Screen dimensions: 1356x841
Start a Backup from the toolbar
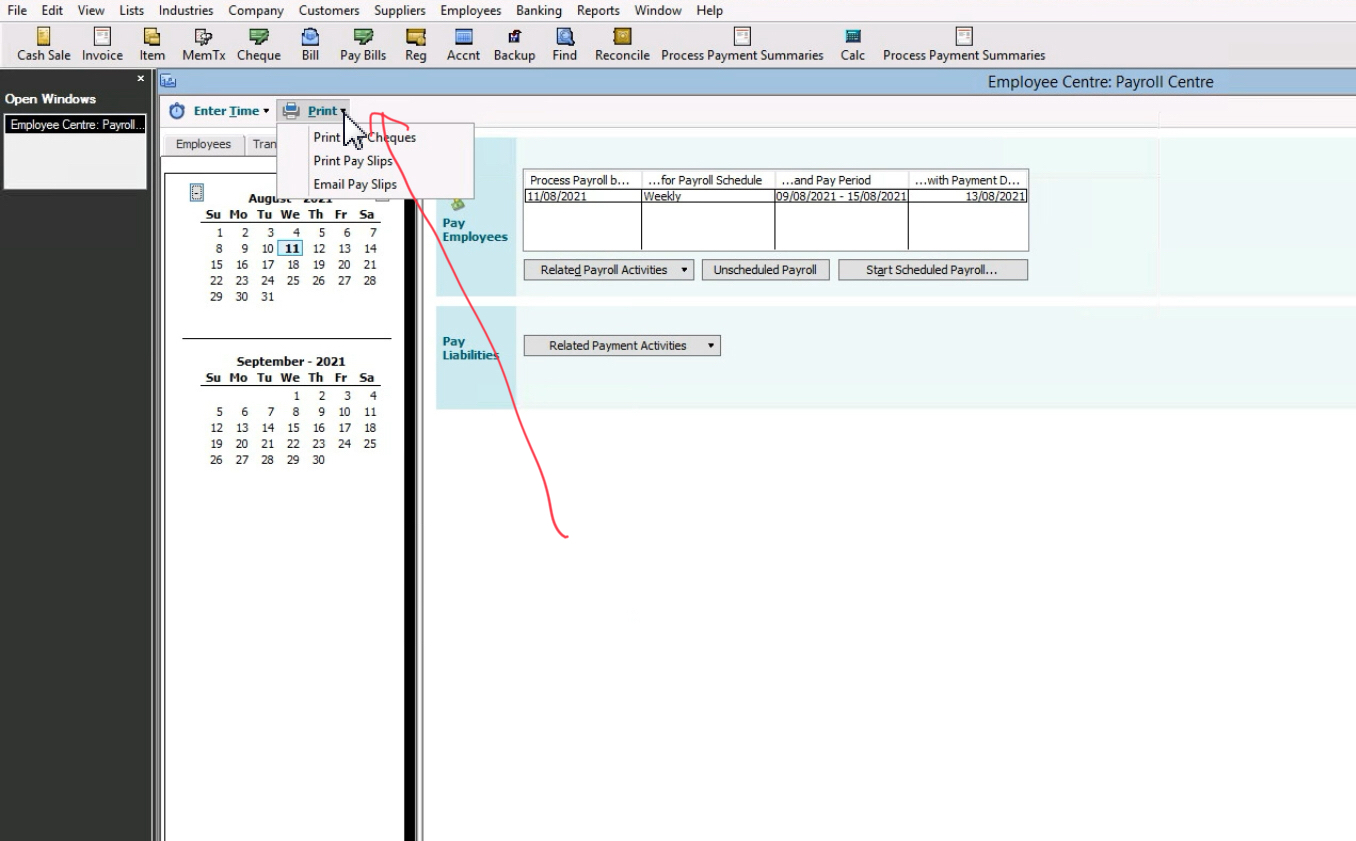pos(514,45)
